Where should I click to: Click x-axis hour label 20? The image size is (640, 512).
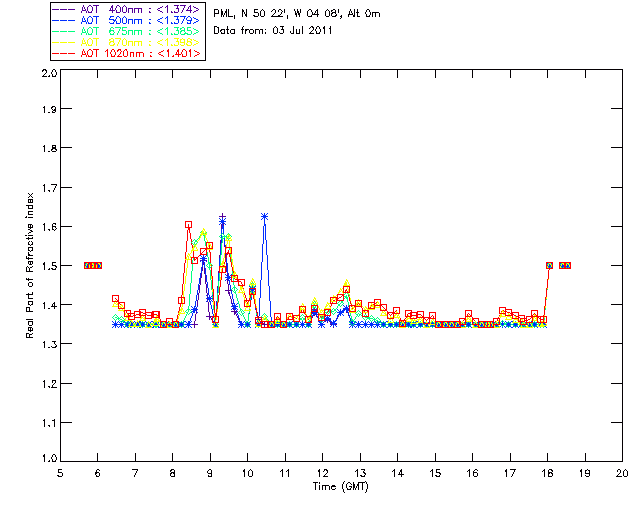(622, 473)
